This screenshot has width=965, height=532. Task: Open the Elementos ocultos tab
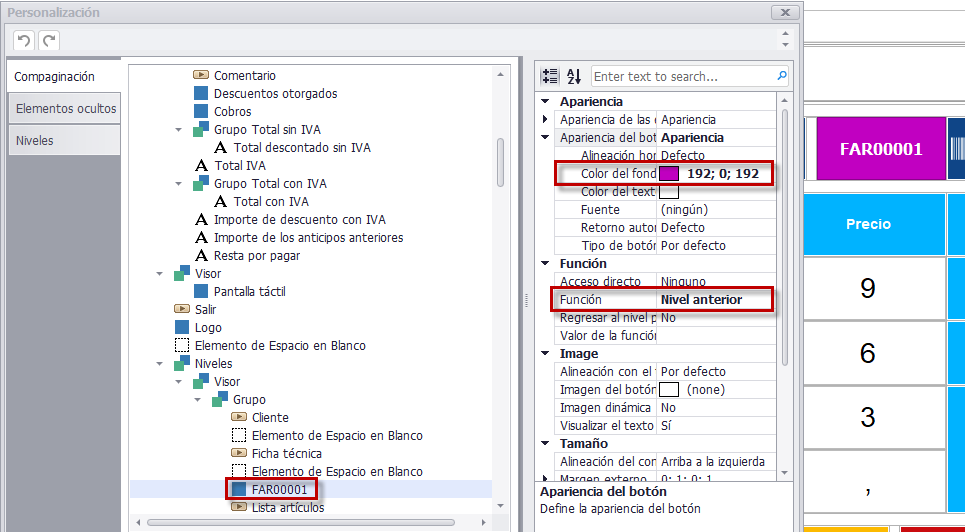coord(64,108)
